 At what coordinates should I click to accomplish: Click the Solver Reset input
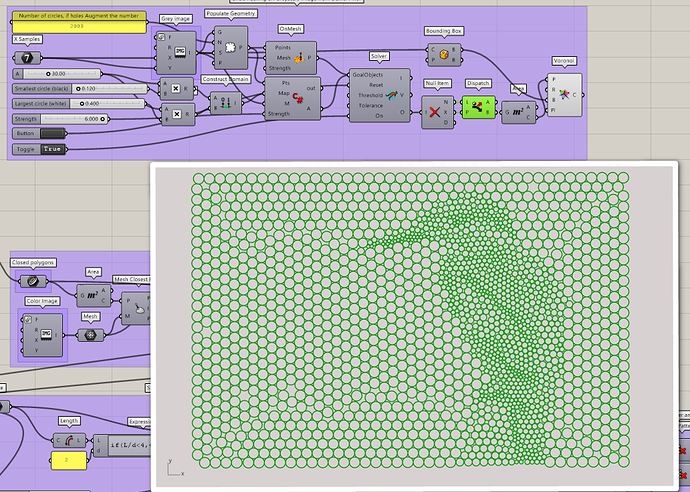pyautogui.click(x=375, y=85)
